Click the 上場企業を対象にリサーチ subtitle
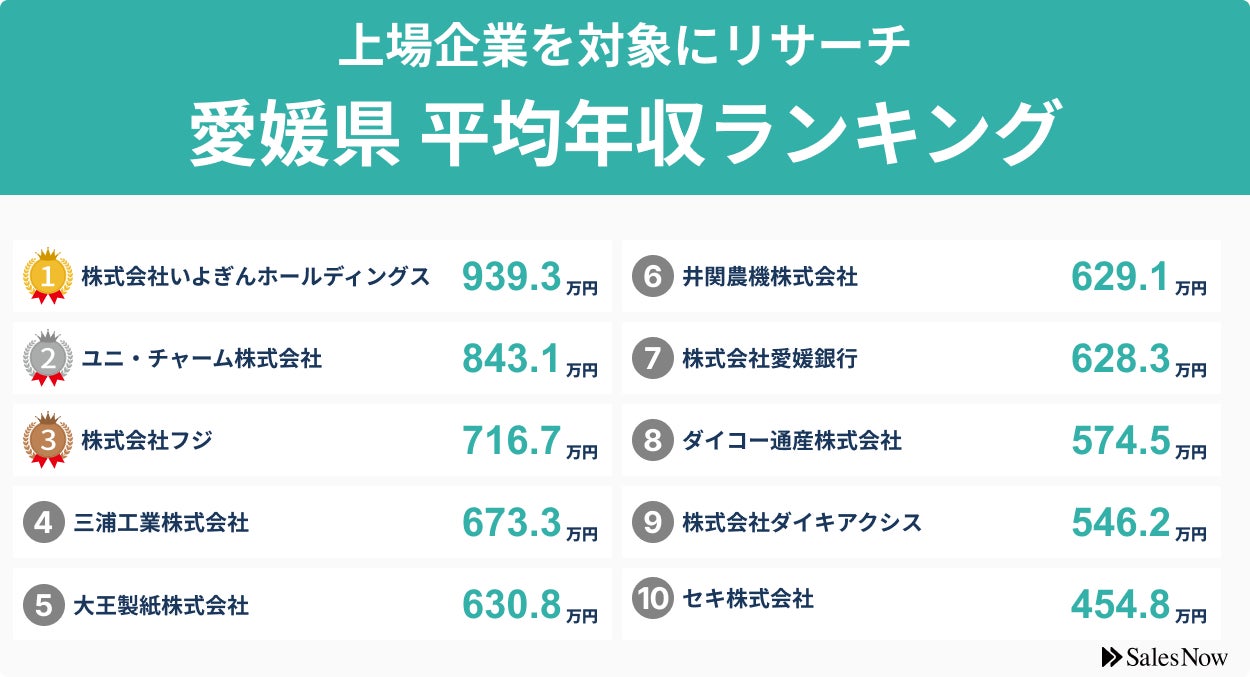This screenshot has width=1250, height=677. coord(624,48)
